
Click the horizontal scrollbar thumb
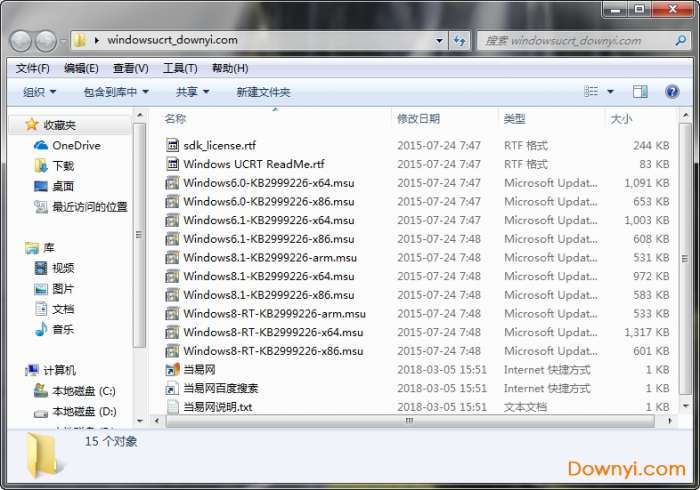coord(410,420)
